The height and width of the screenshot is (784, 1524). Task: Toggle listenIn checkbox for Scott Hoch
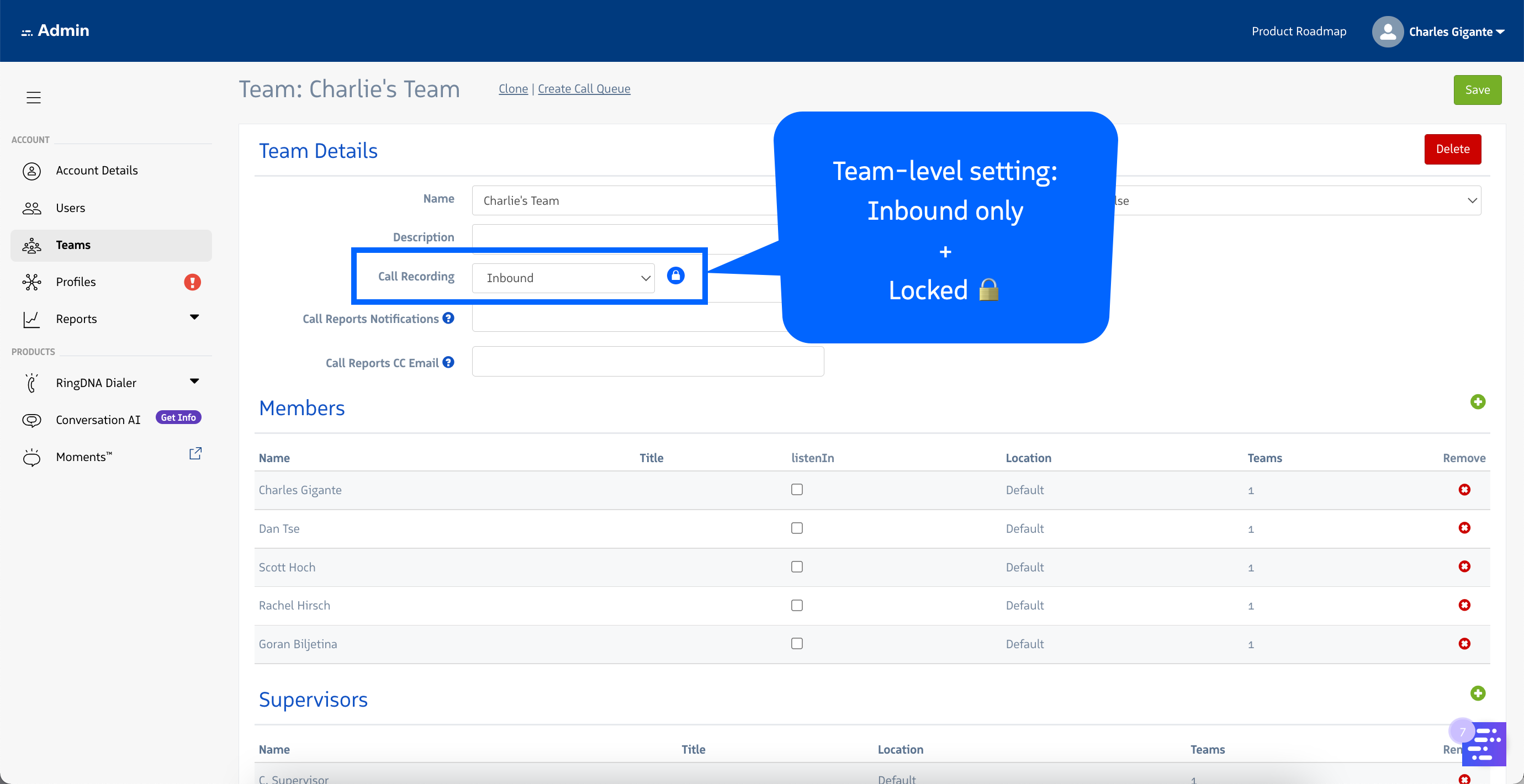(797, 567)
